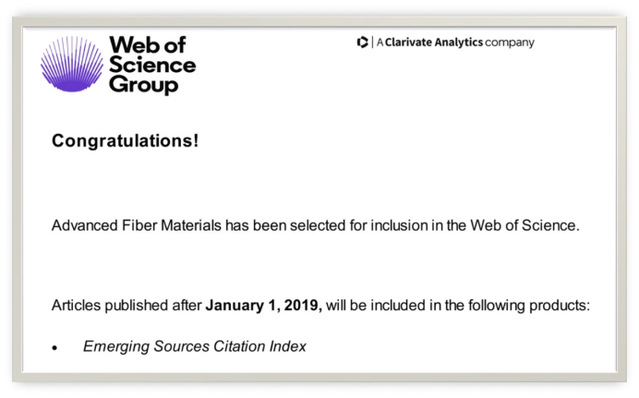Click the "Congratulations!" heading
This screenshot has height=398, width=639.
click(125, 141)
